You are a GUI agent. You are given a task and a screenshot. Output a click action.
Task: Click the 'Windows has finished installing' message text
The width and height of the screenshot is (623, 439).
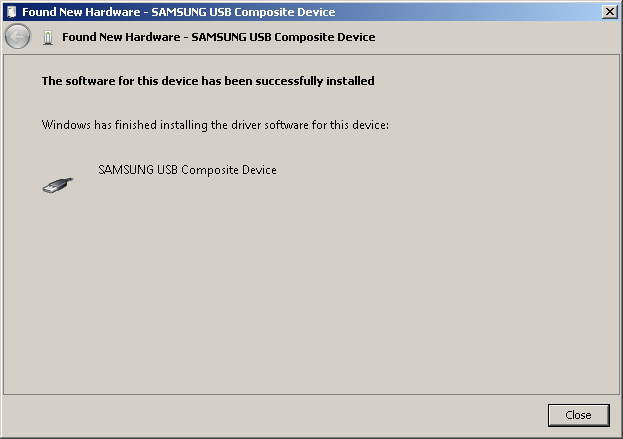click(x=215, y=125)
